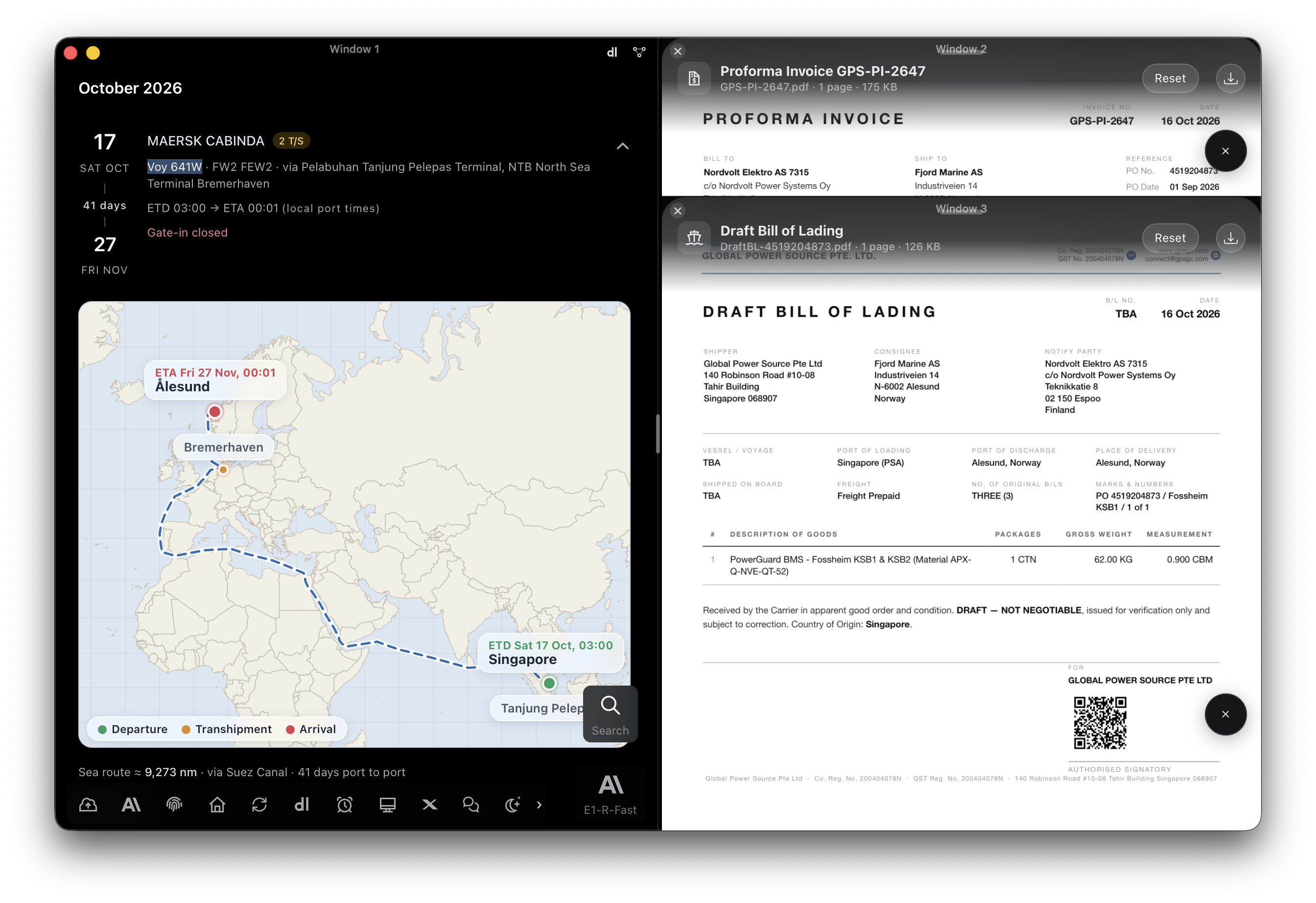The image size is (1316, 903).
Task: Click the black round X button in Window 2
Action: (x=1225, y=151)
